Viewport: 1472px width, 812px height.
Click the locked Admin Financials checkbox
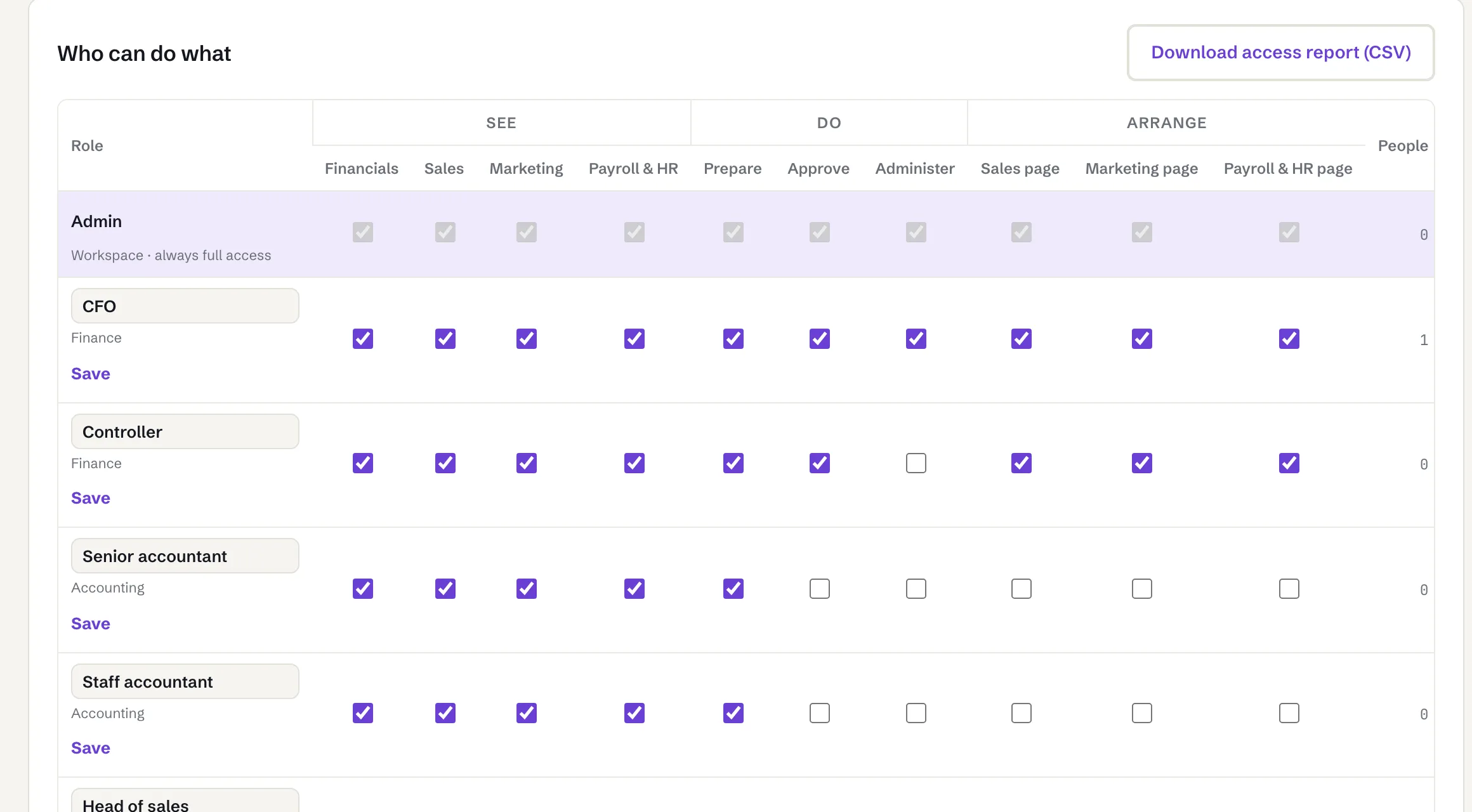[x=363, y=232]
